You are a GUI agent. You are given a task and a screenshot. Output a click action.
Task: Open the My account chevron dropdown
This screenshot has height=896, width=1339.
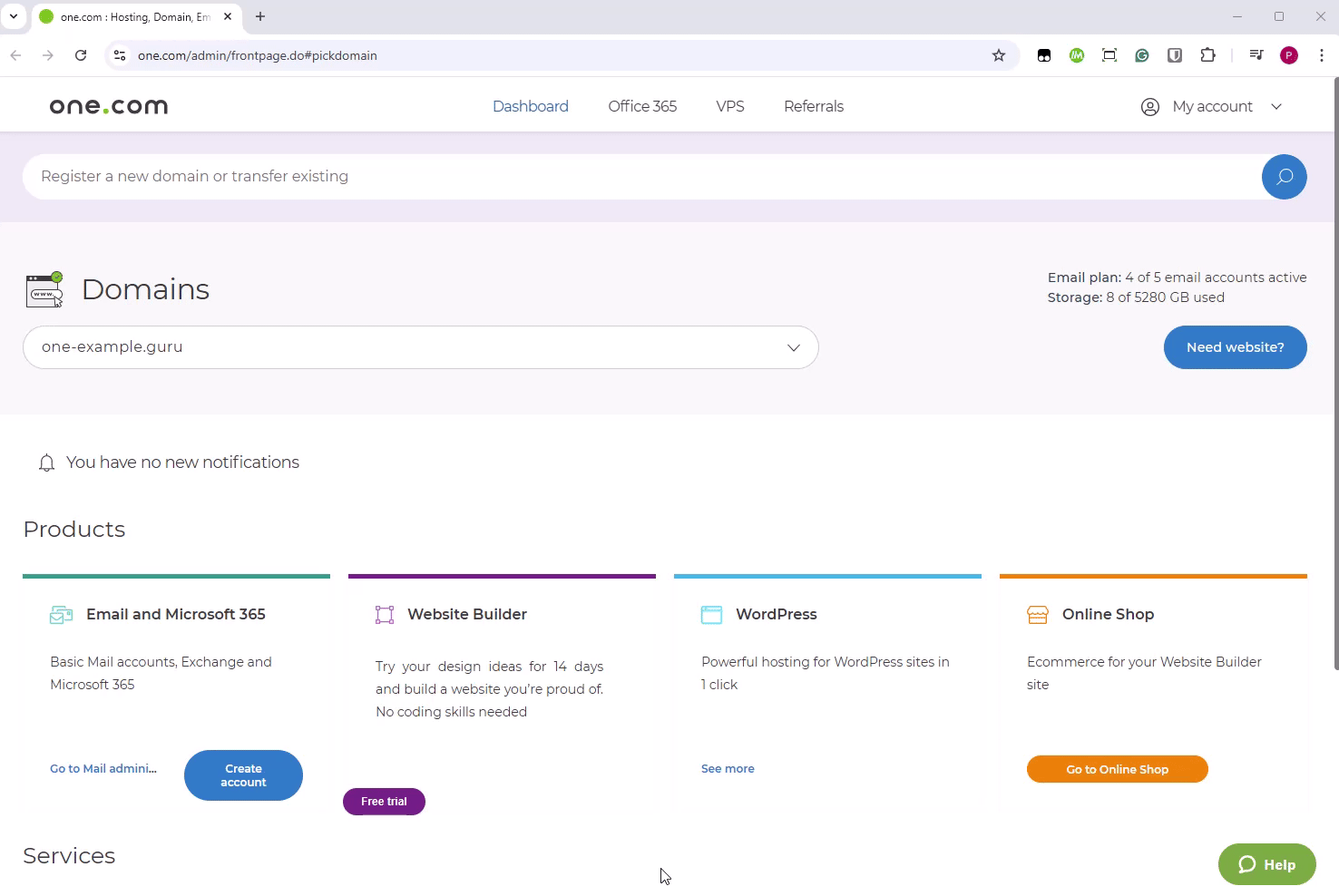point(1276,106)
